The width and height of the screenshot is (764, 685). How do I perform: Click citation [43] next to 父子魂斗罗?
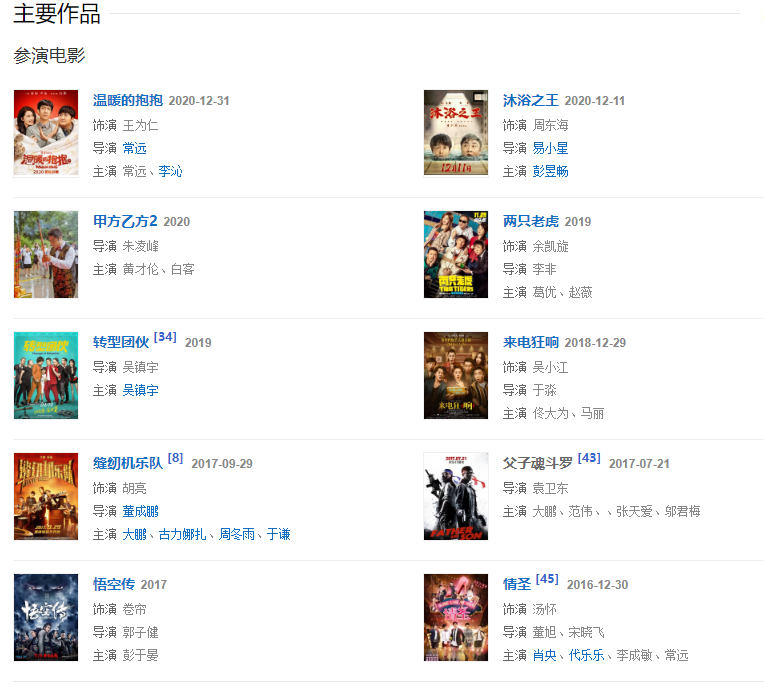click(x=589, y=458)
